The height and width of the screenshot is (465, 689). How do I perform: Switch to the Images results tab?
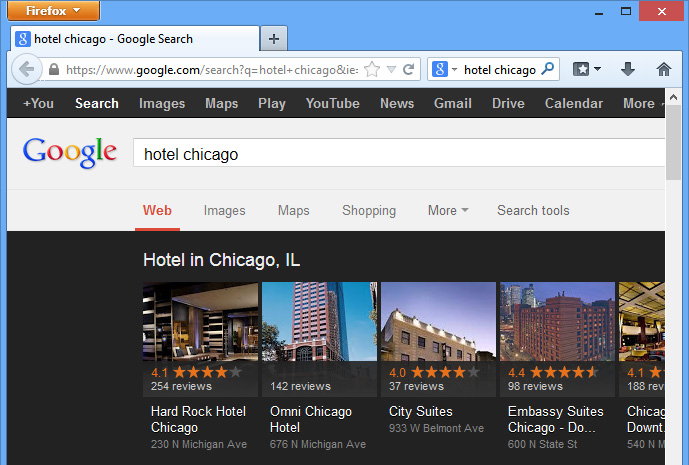225,211
